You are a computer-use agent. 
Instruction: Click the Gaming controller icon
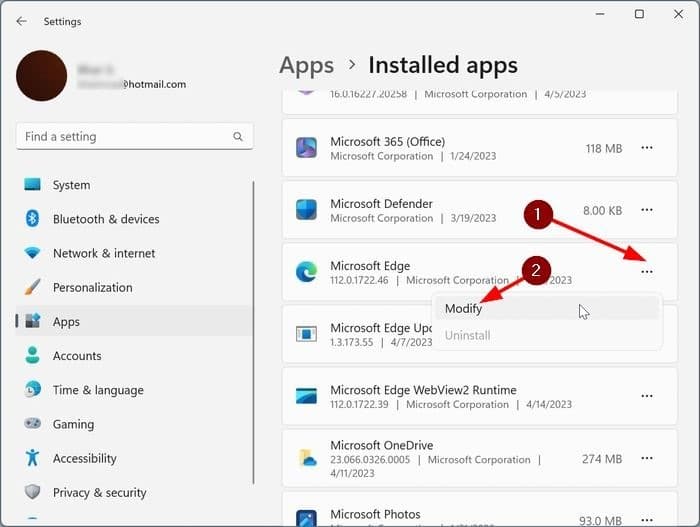pos(32,423)
